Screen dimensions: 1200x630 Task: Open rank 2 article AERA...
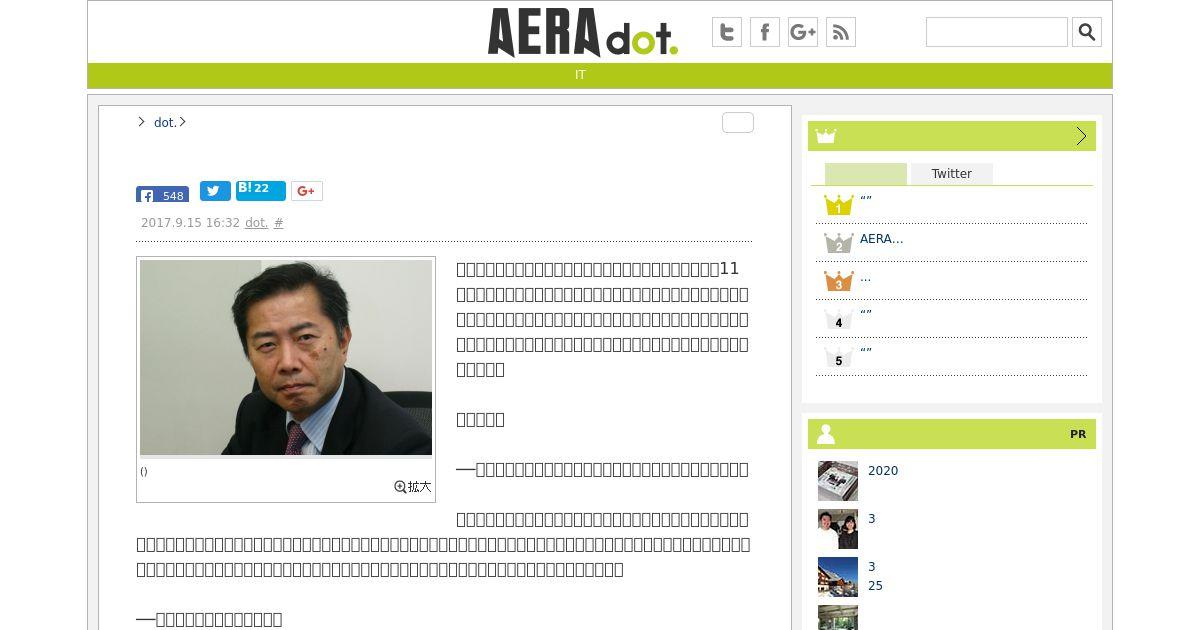pos(881,239)
